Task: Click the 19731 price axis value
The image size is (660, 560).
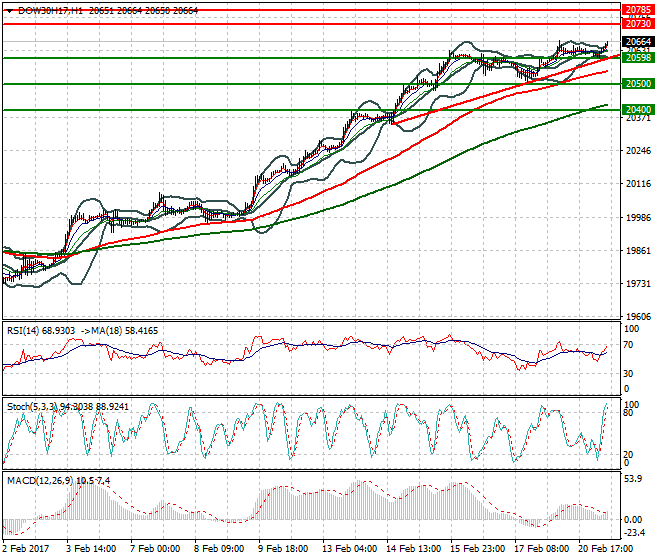Action: [638, 284]
